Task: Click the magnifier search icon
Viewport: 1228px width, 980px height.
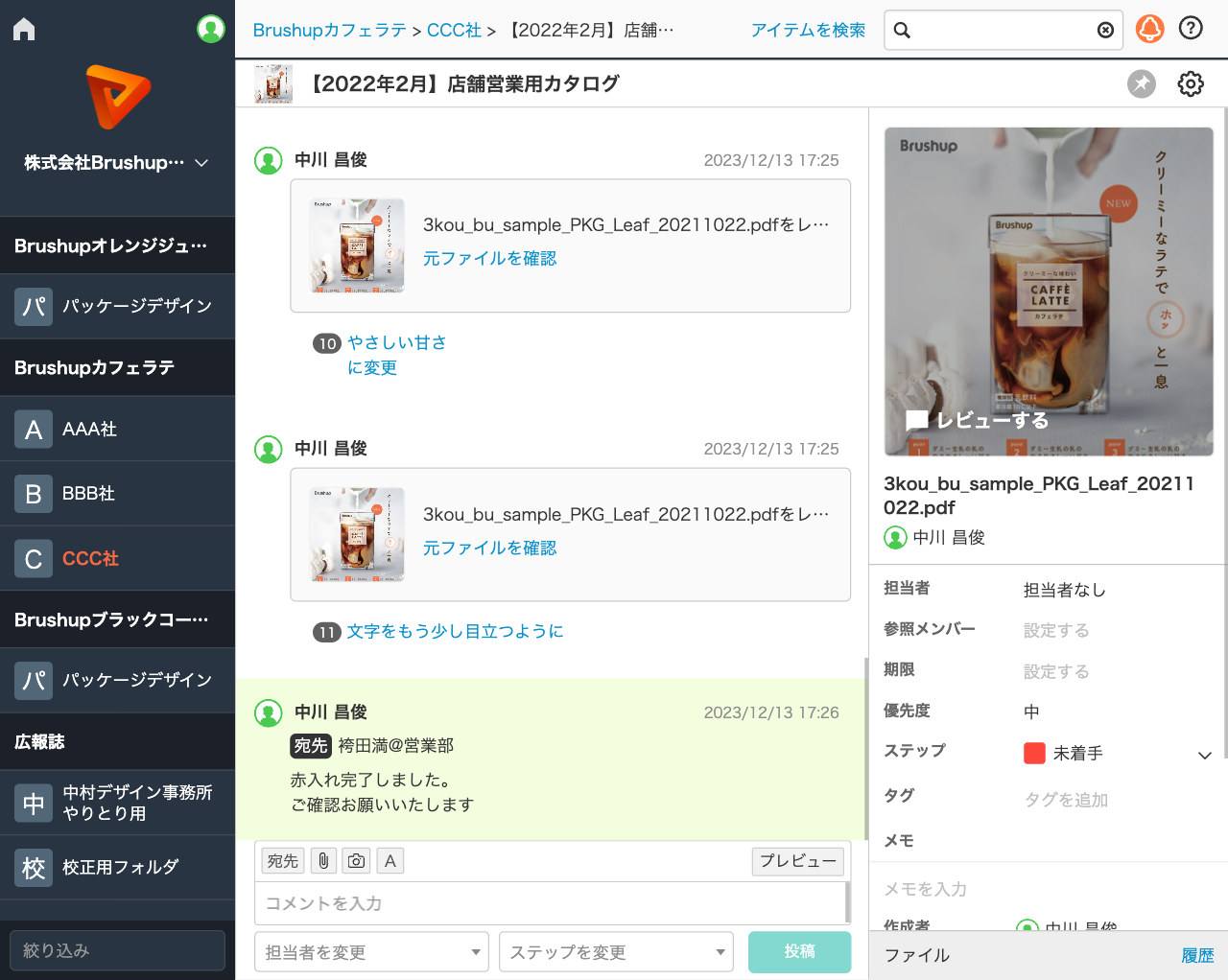Action: 902,30
